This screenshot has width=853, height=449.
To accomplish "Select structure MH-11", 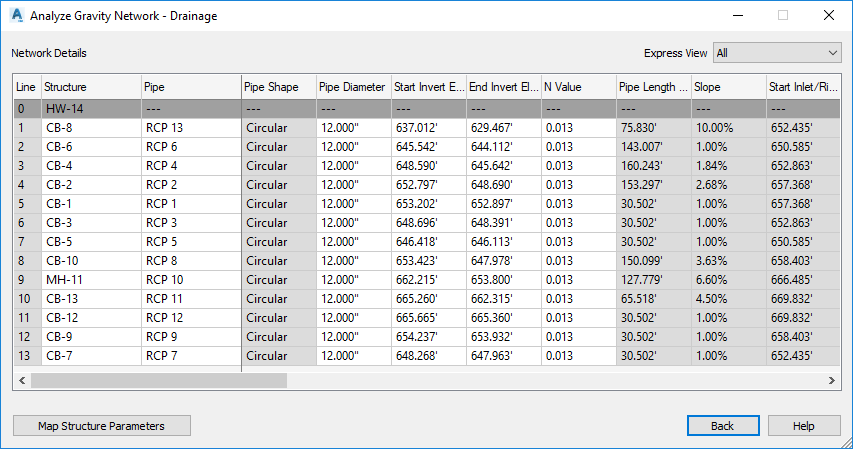I will click(91, 280).
